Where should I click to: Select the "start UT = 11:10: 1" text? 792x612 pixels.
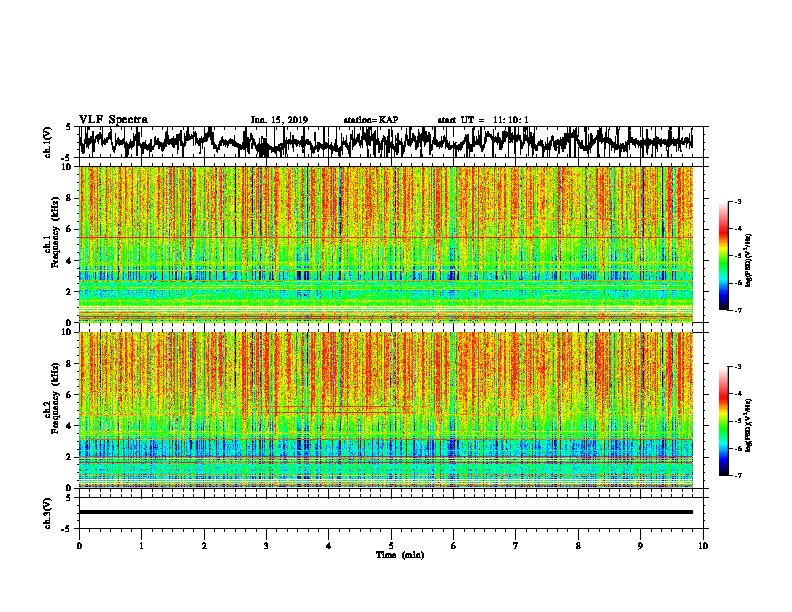pyautogui.click(x=483, y=120)
